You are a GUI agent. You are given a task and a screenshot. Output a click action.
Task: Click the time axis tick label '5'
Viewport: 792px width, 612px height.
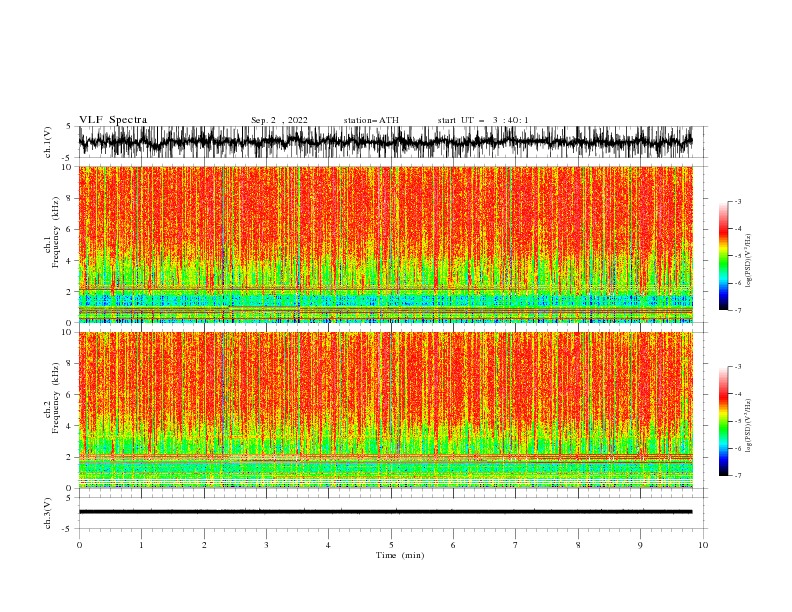pos(391,545)
